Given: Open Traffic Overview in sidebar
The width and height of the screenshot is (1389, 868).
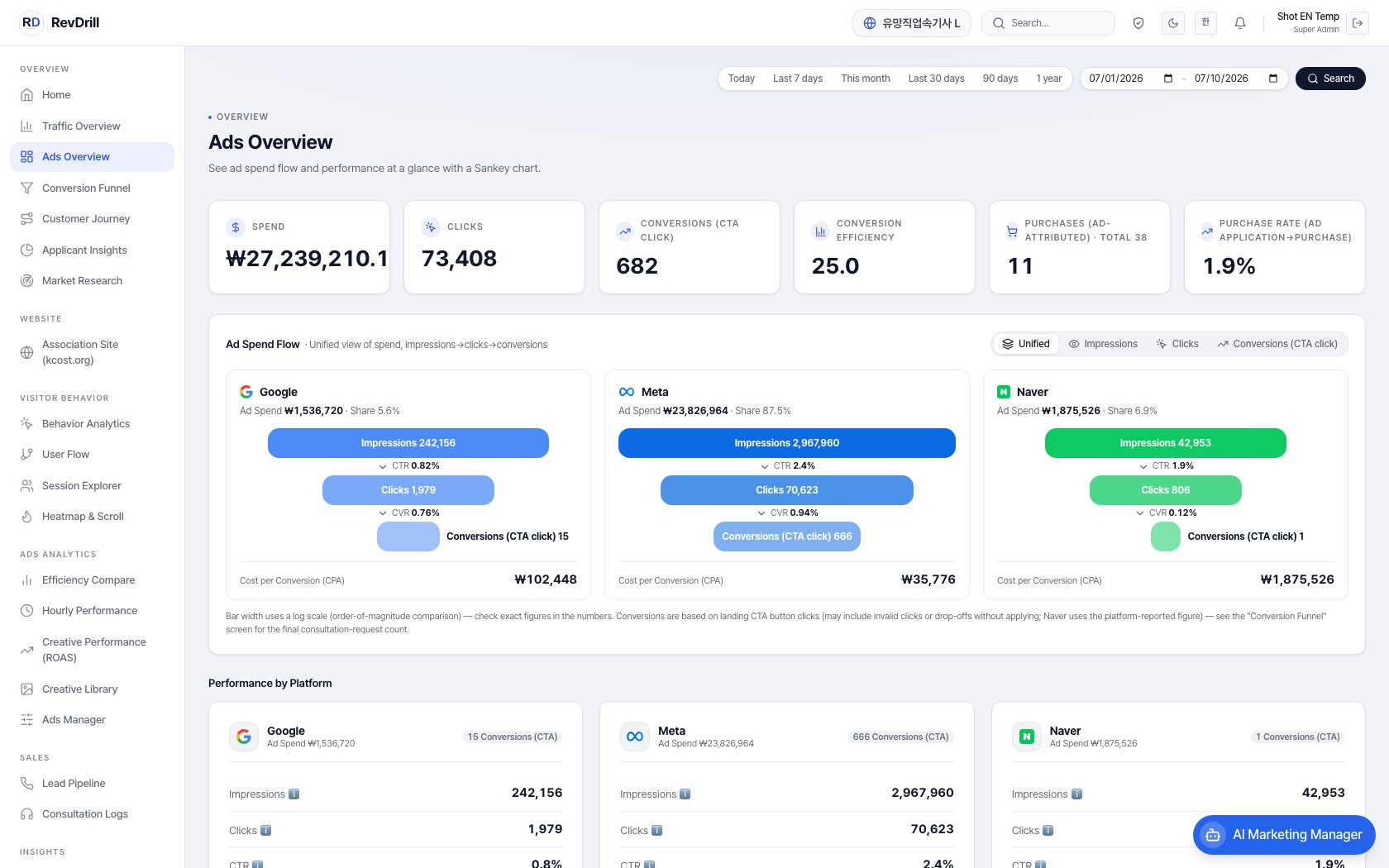Looking at the screenshot, I should [x=92, y=126].
